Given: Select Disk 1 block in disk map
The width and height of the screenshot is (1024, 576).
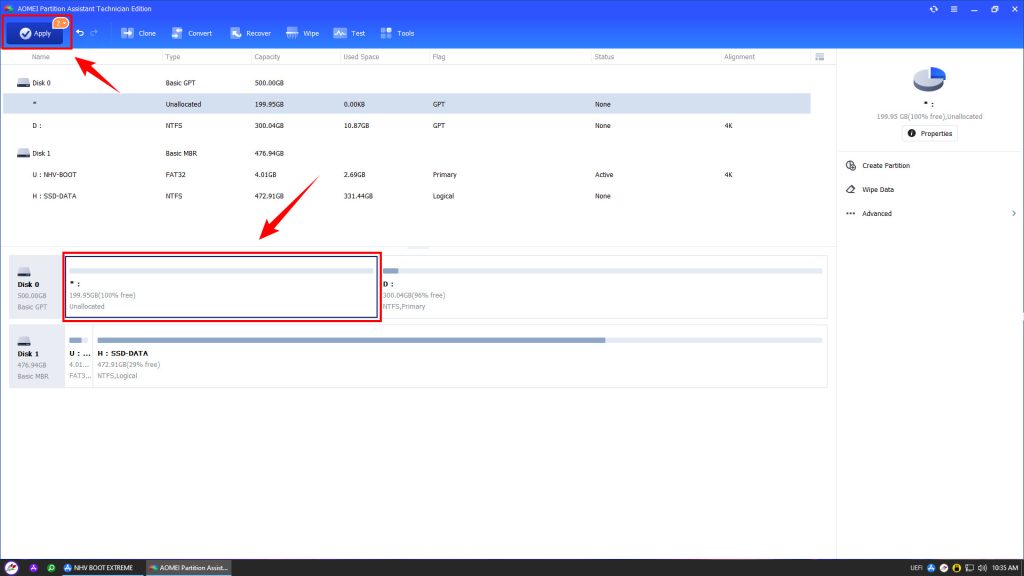Looking at the screenshot, I should (37, 357).
